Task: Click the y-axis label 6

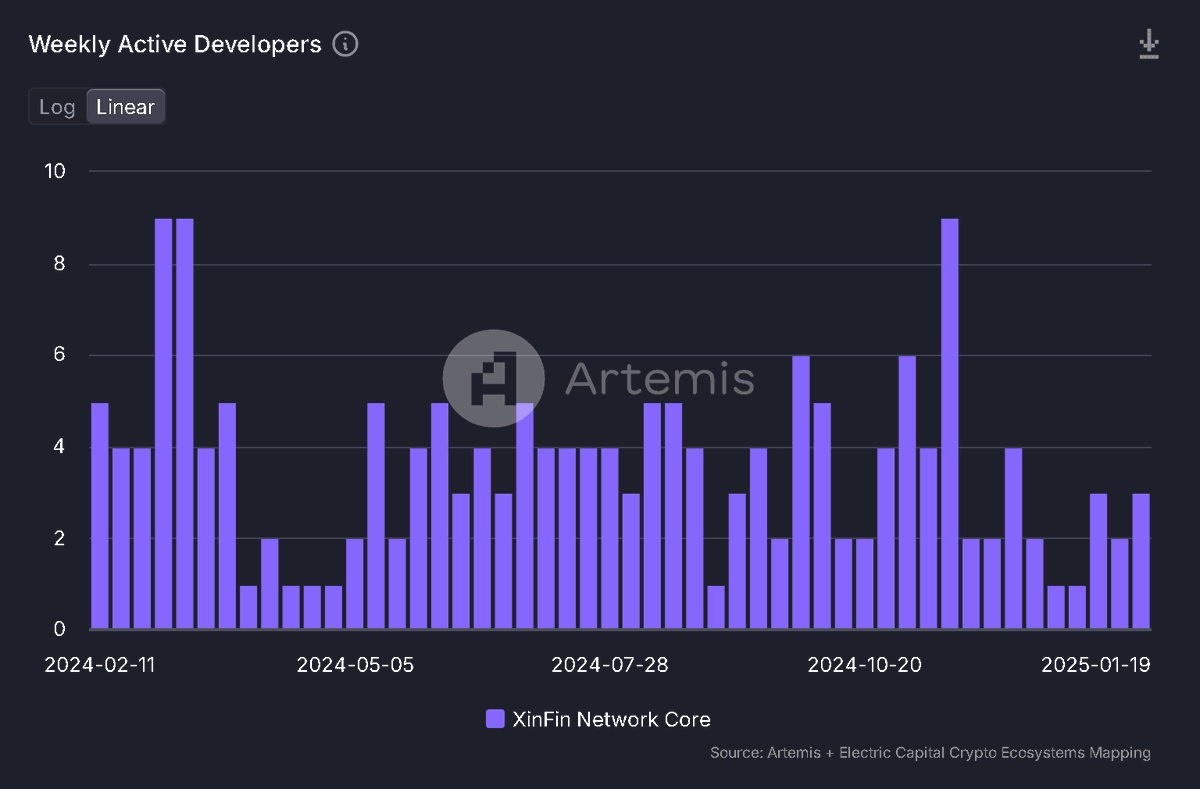Action: pyautogui.click(x=60, y=355)
